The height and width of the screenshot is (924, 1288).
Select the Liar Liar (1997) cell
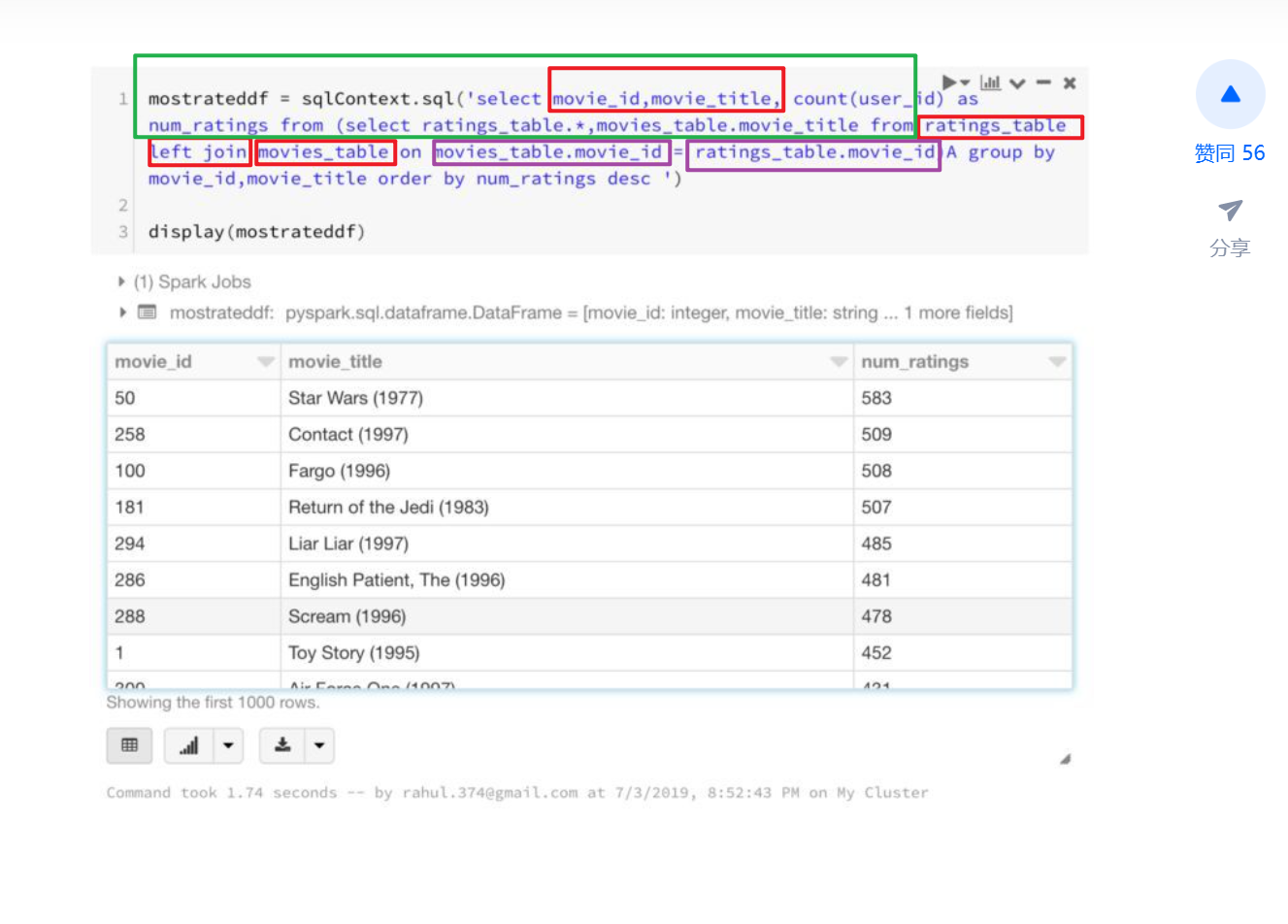pos(567,544)
